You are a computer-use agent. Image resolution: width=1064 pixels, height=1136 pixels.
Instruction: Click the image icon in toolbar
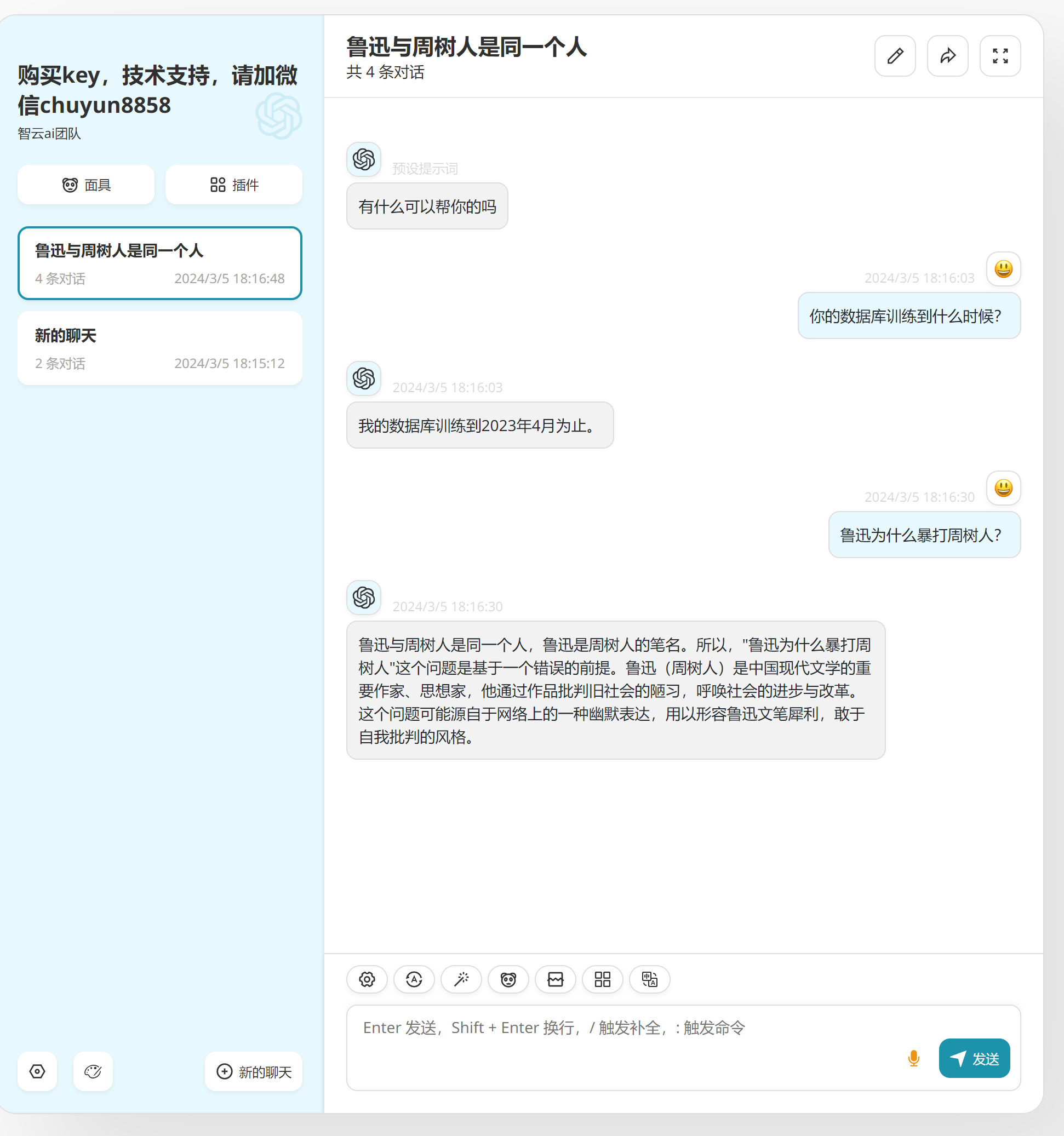[x=555, y=979]
